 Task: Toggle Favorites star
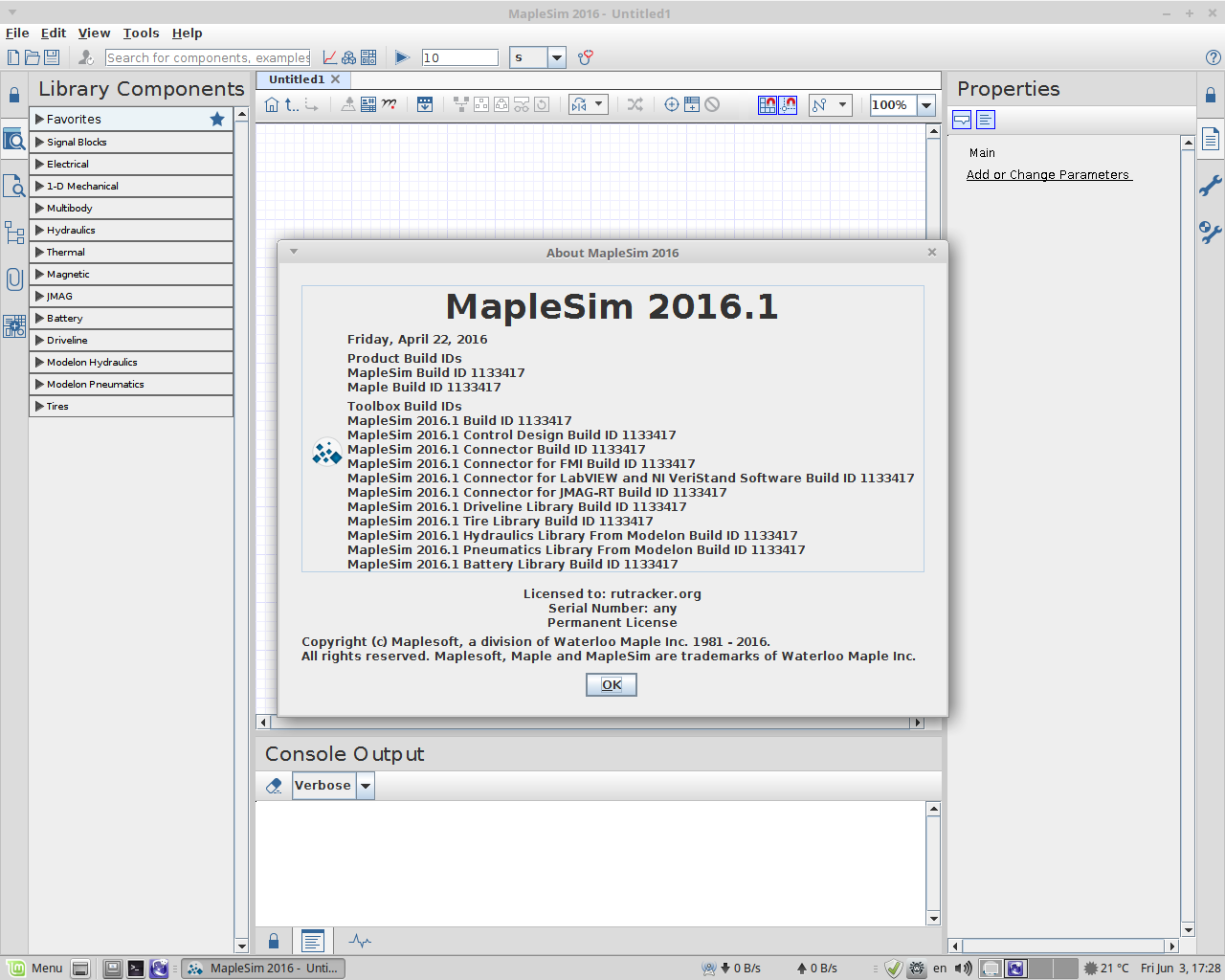point(217,119)
